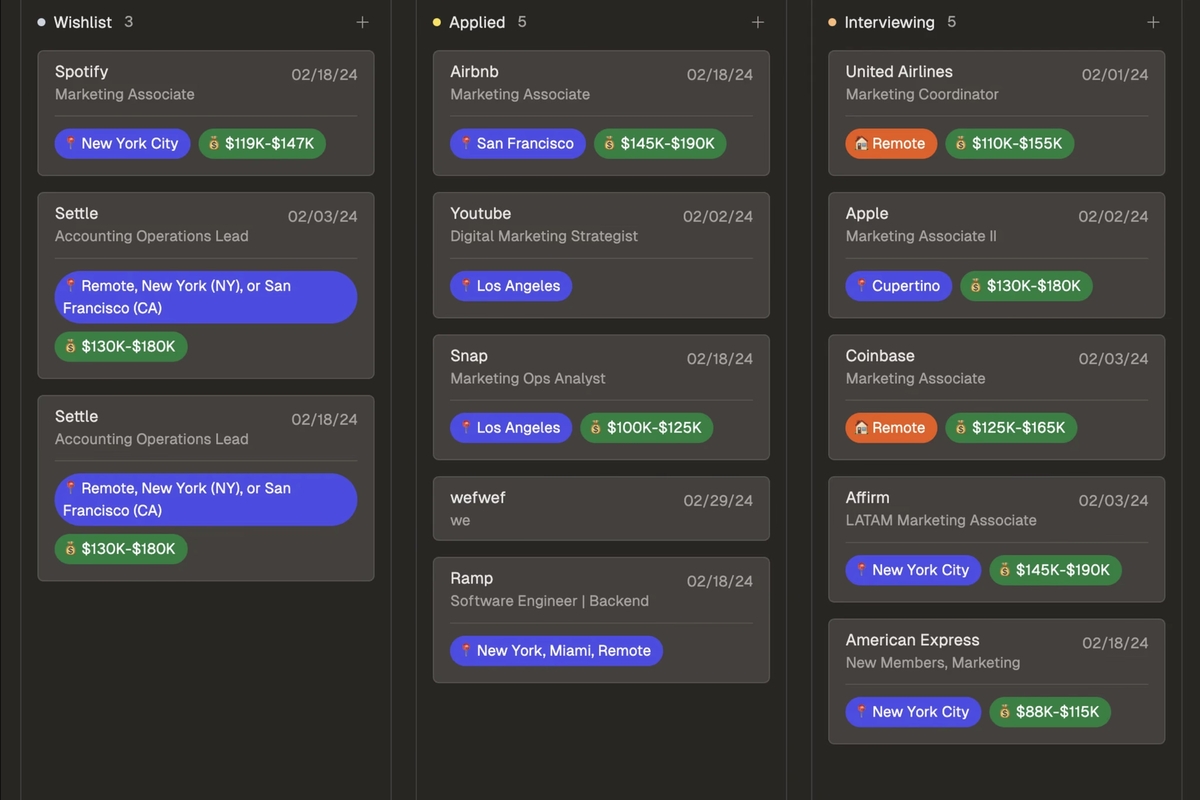Click the New York, Miami, Remote tag
Viewport: 1200px width, 800px height.
point(556,650)
